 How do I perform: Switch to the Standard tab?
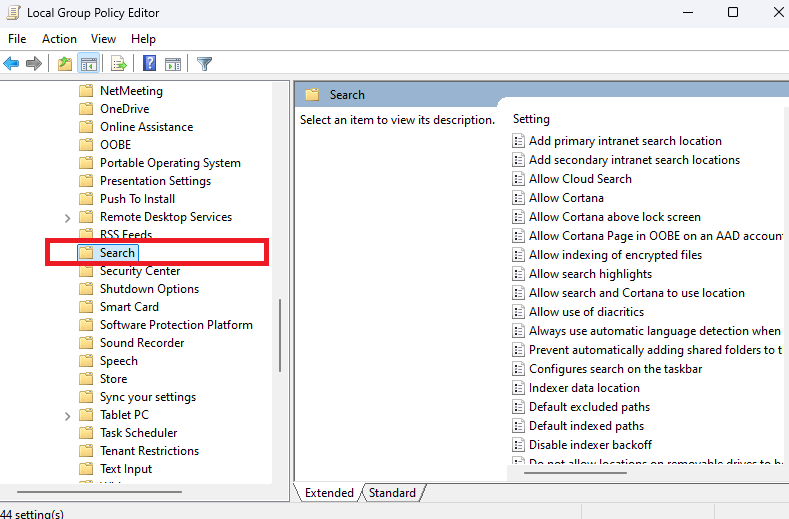392,493
